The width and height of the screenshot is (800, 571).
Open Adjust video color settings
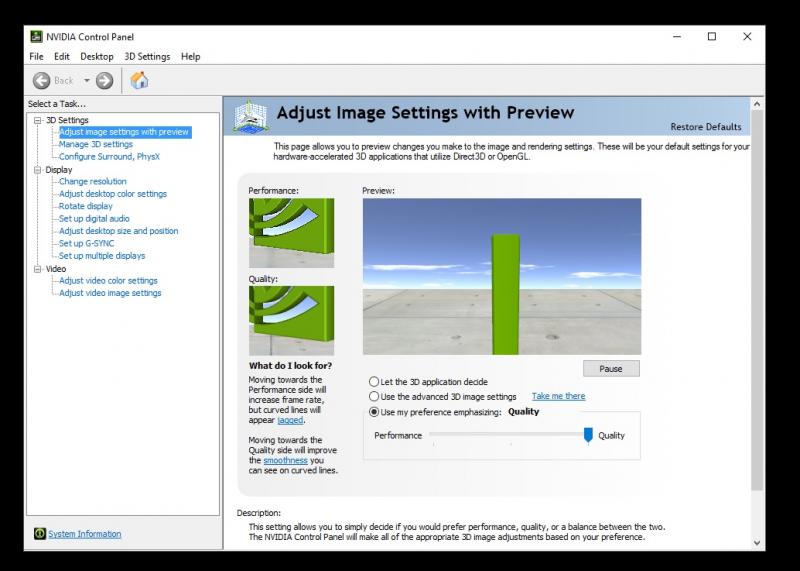[x=108, y=281]
